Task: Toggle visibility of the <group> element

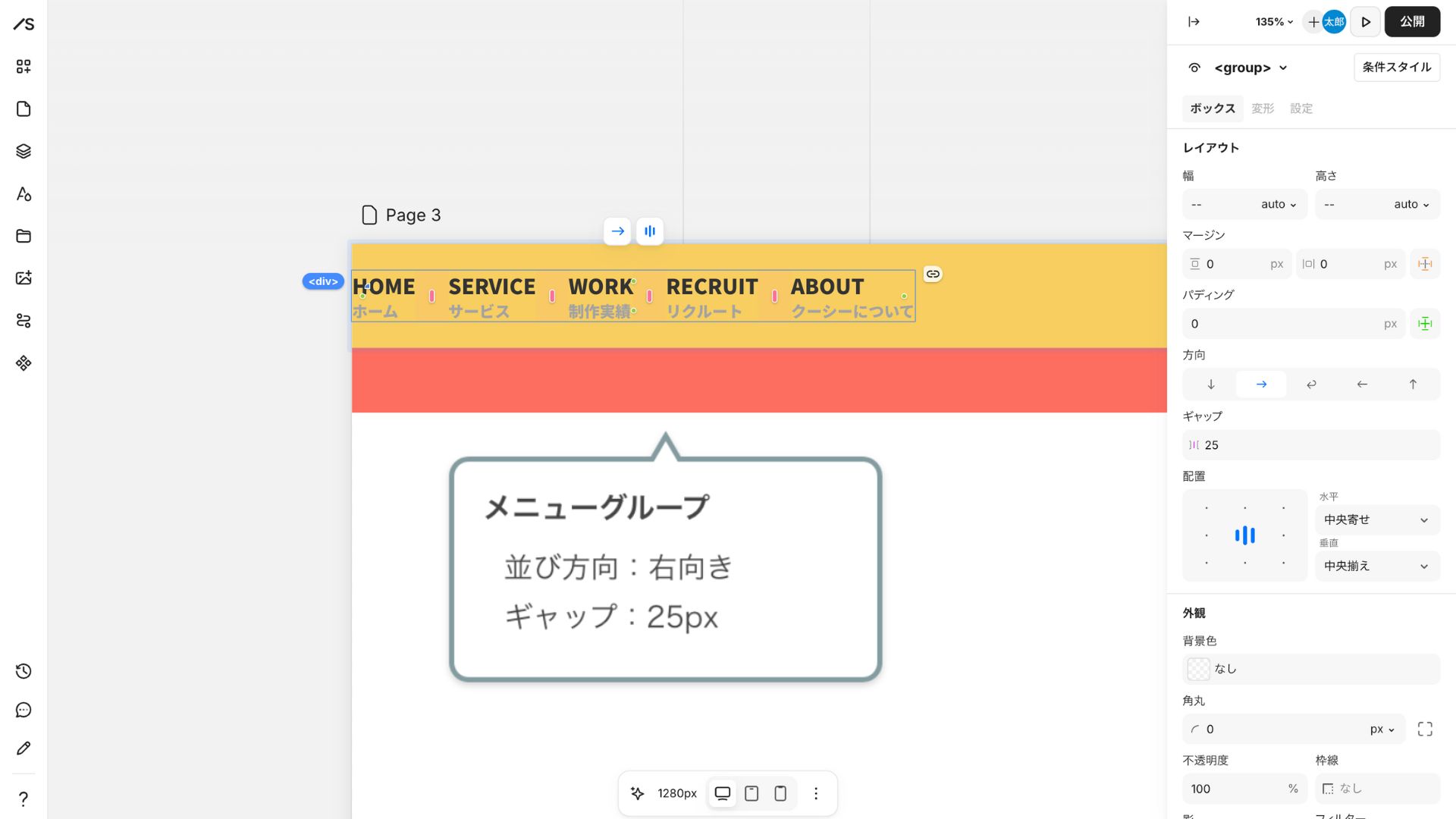Action: 1194,67
